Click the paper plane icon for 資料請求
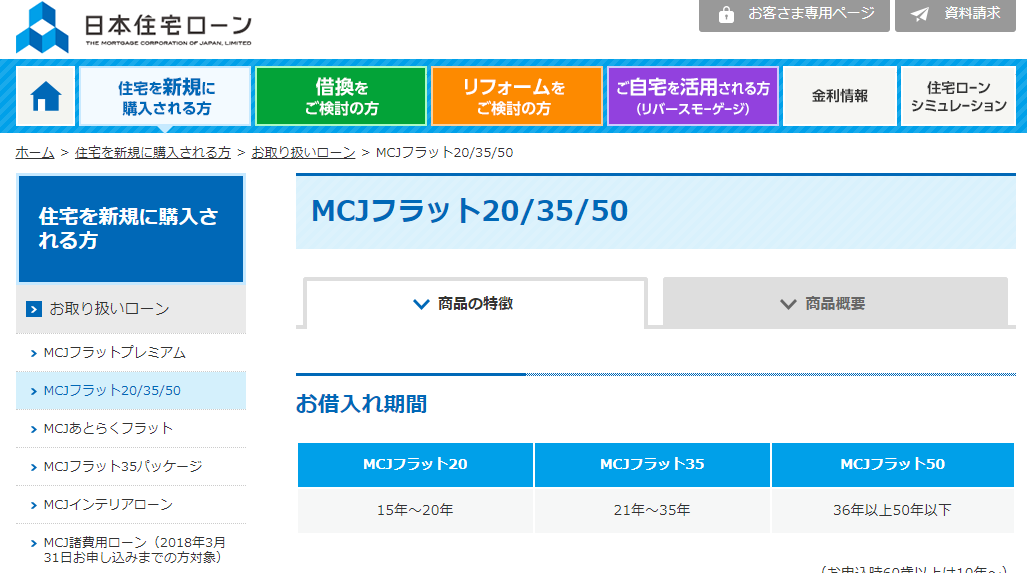 tap(920, 14)
